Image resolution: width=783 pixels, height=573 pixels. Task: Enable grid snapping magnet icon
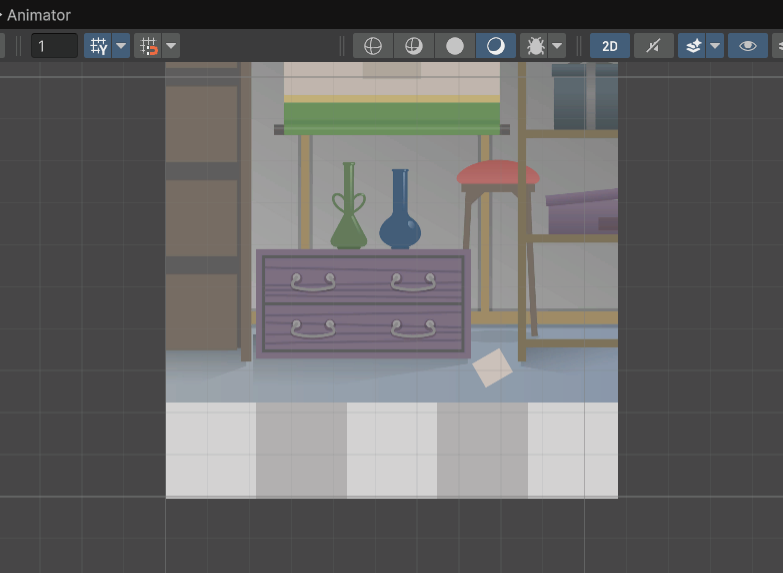(x=149, y=46)
